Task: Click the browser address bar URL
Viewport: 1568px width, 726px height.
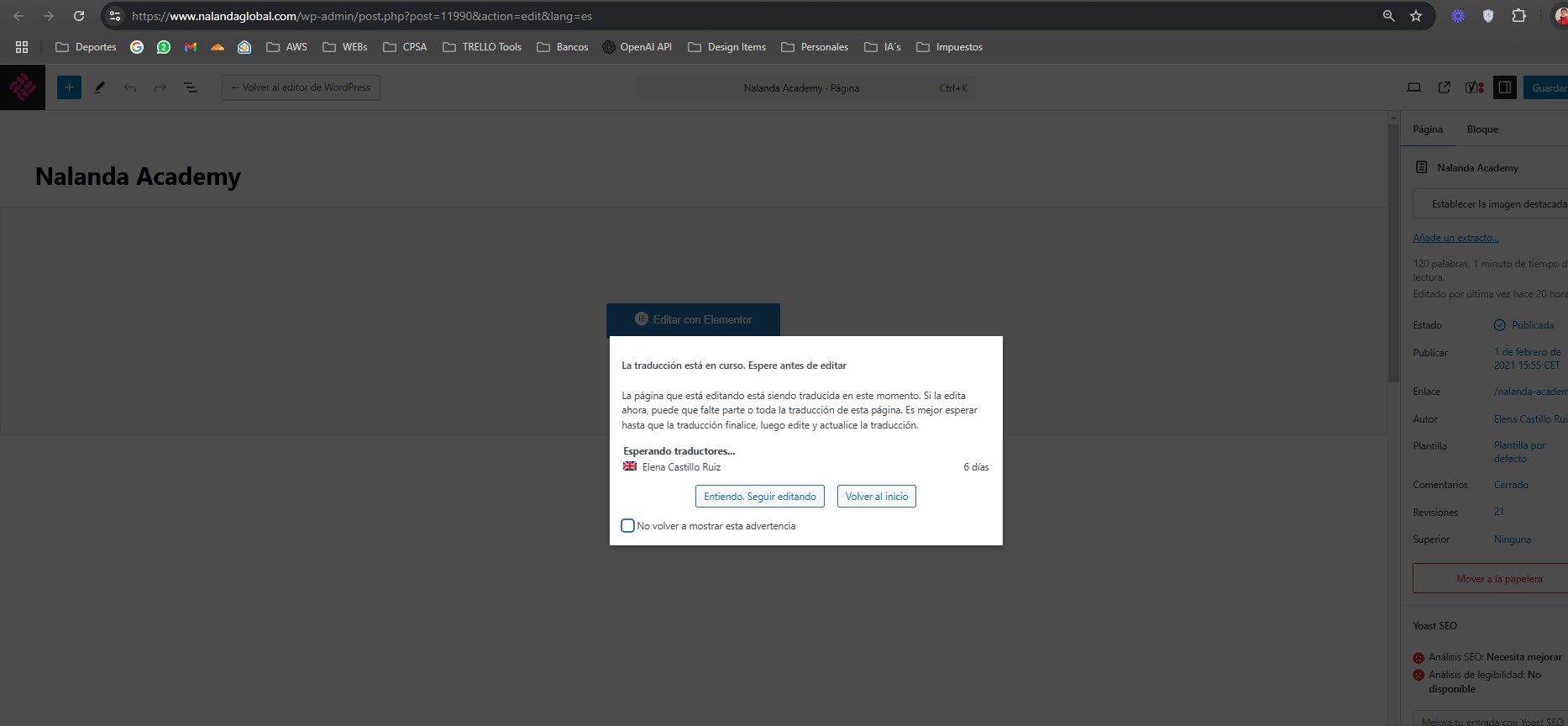Action: (362, 16)
